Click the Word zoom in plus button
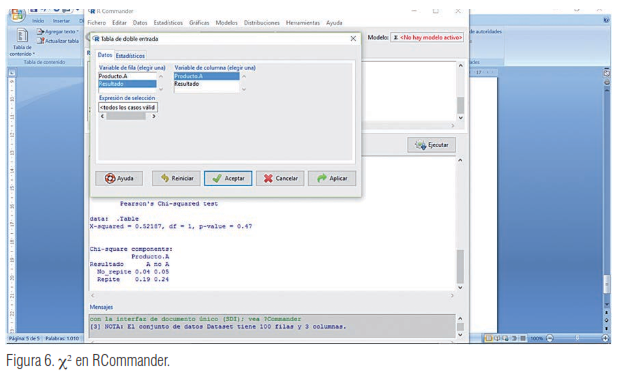 click(606, 338)
